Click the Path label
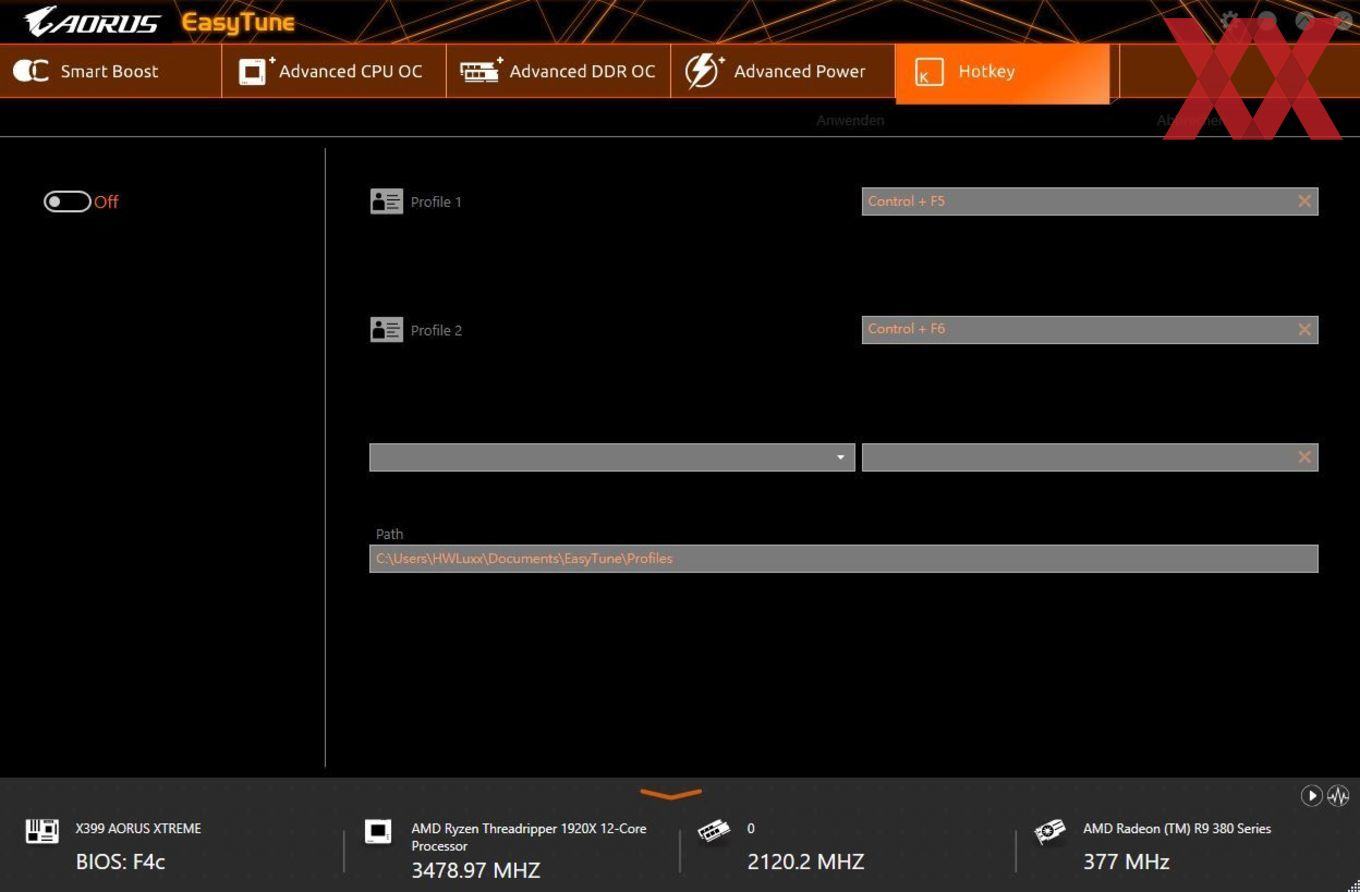The image size is (1360, 892). pyautogui.click(x=390, y=534)
